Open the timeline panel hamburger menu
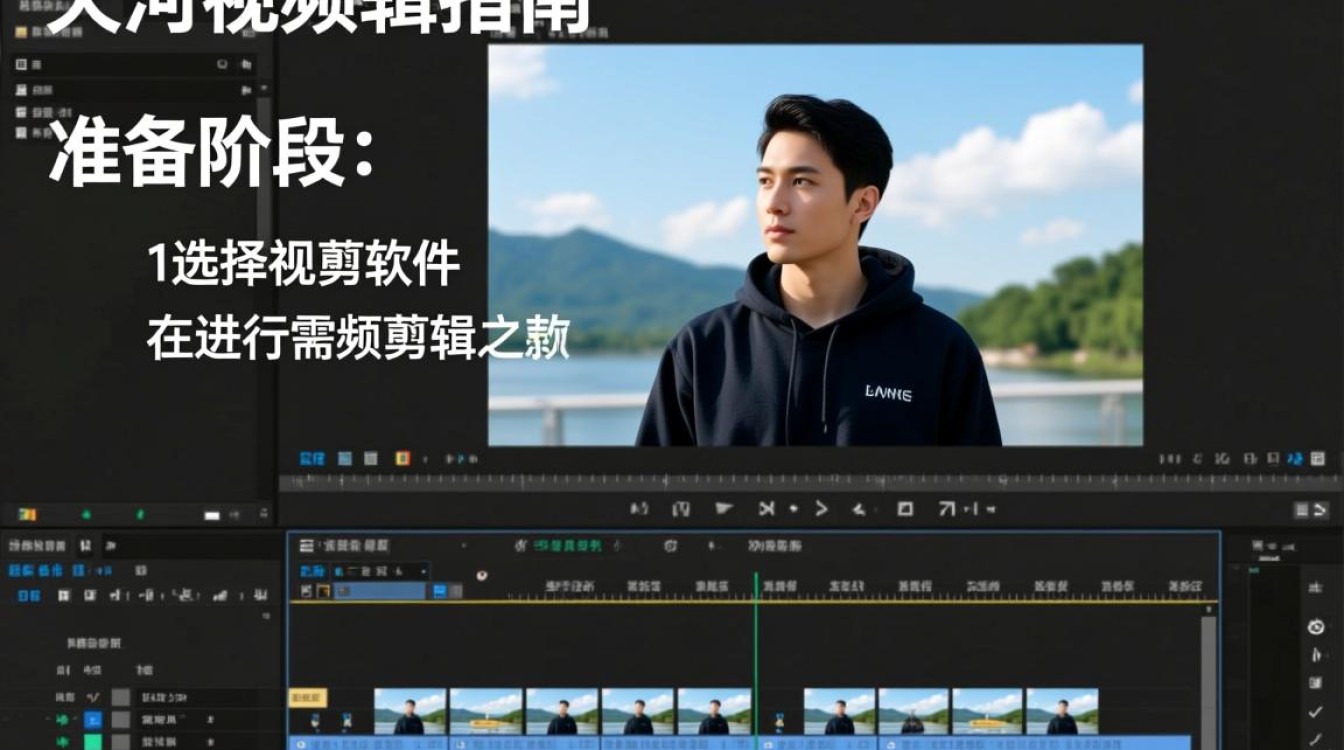 coord(306,546)
